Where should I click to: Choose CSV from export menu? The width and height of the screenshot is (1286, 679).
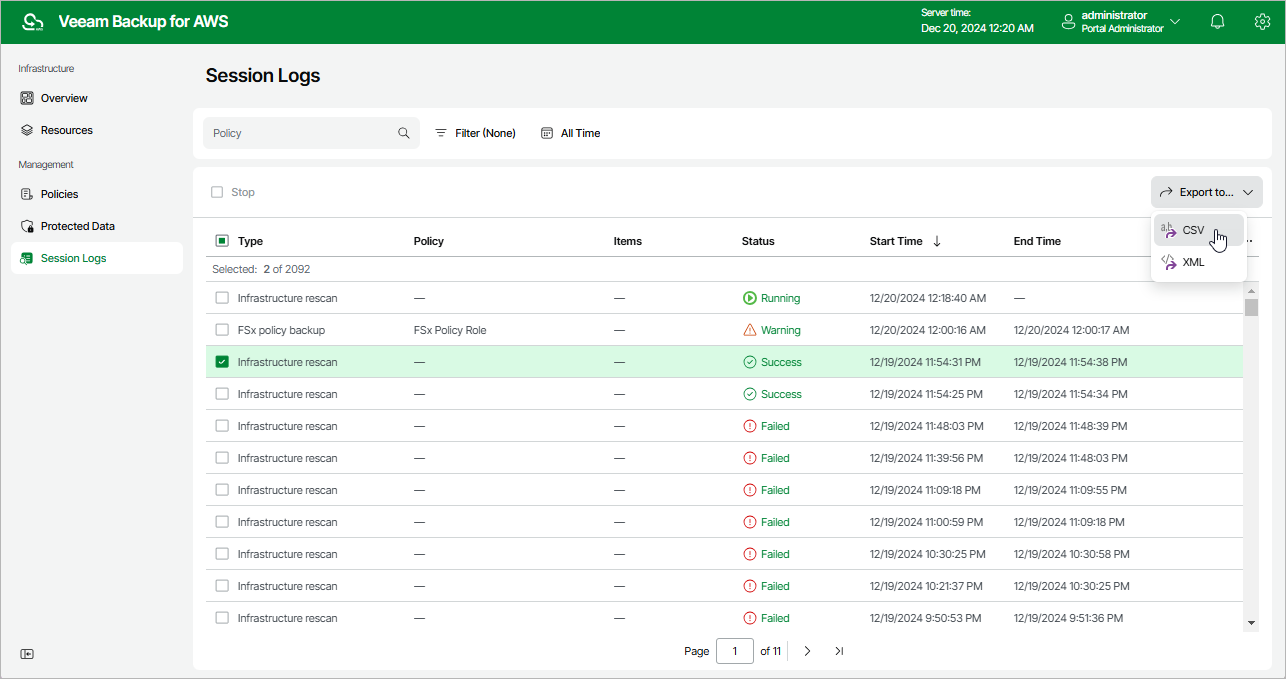point(1193,230)
